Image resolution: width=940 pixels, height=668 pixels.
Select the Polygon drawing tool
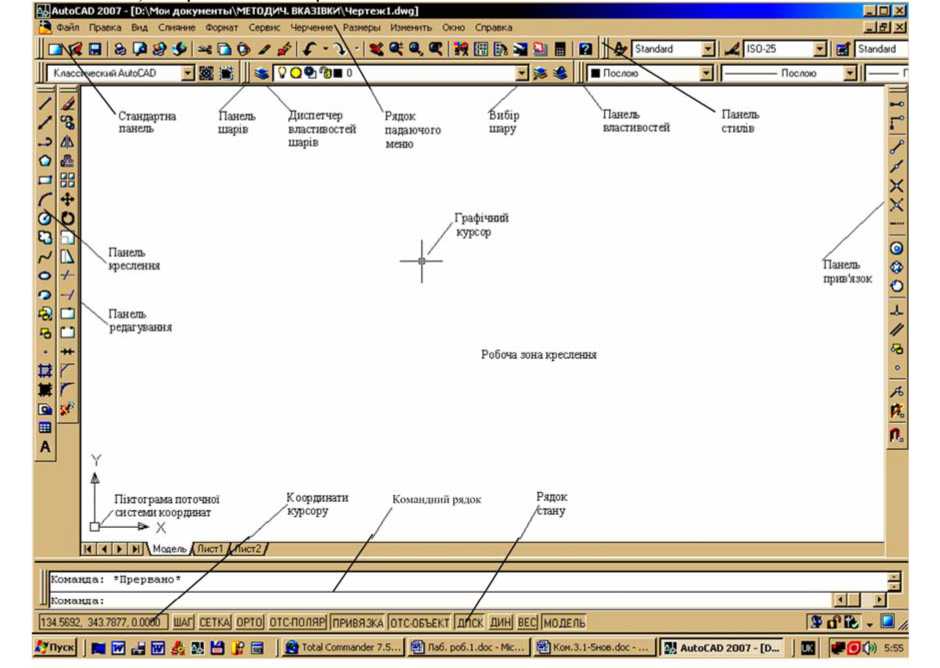(x=45, y=161)
